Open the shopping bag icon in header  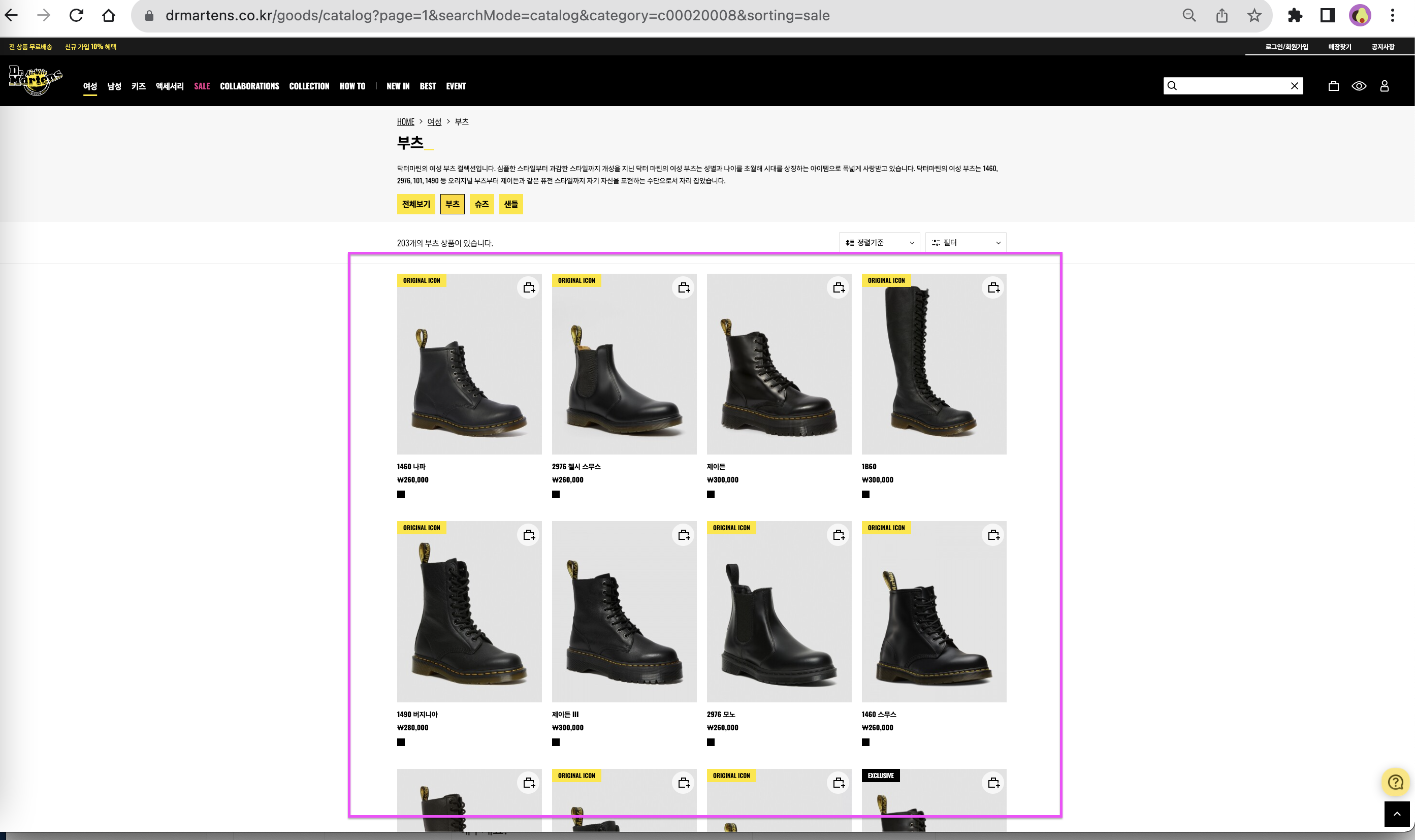point(1334,86)
